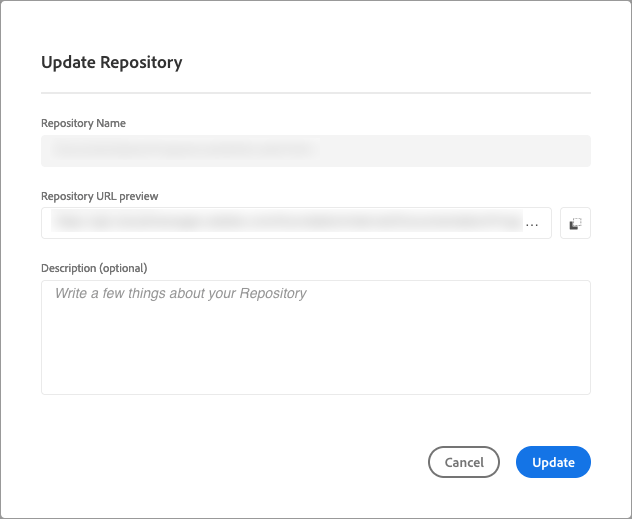Image resolution: width=632 pixels, height=519 pixels.
Task: Click the empty bottom of the Description box
Action: (x=315, y=375)
